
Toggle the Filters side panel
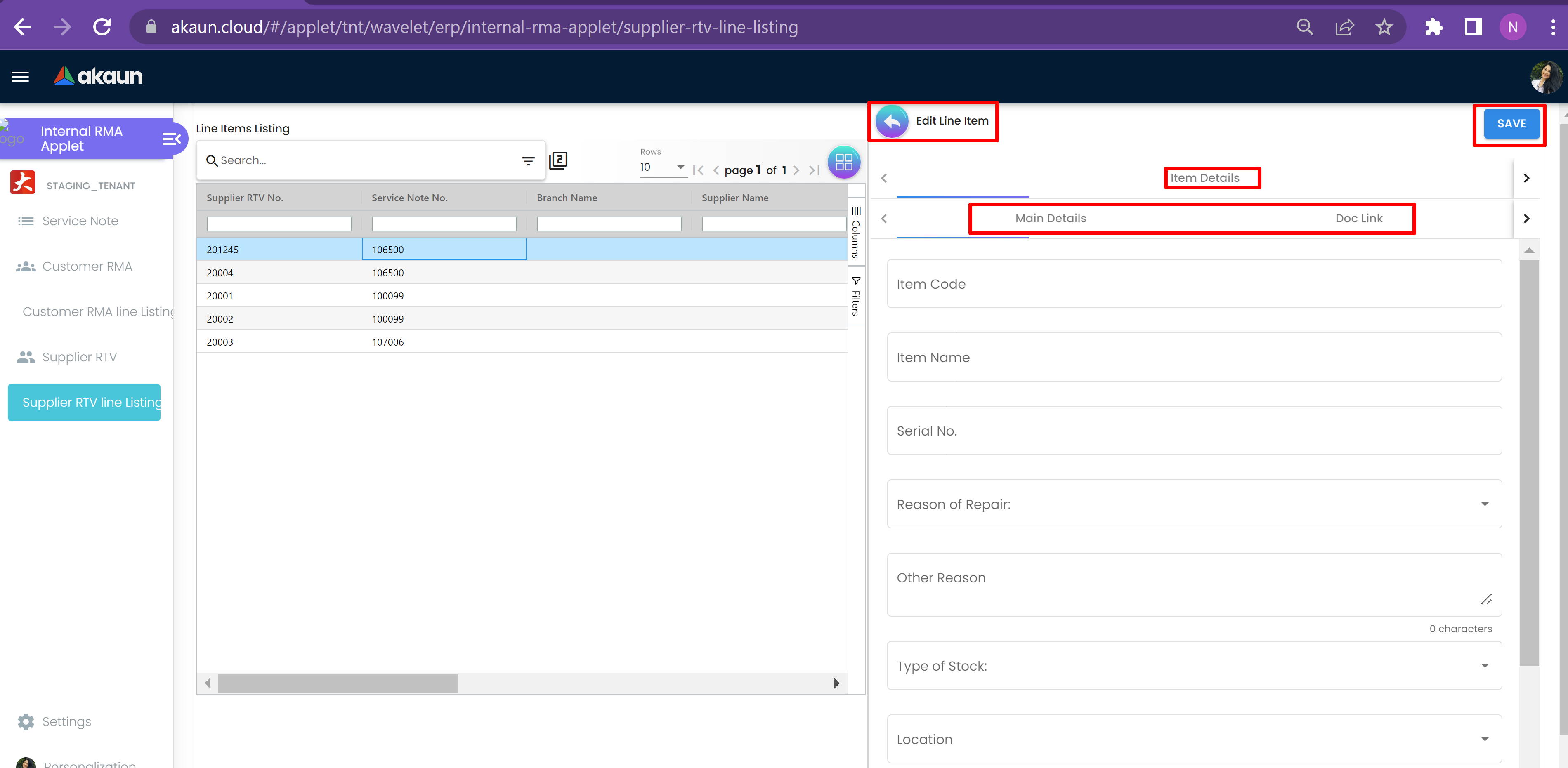pyautogui.click(x=856, y=296)
